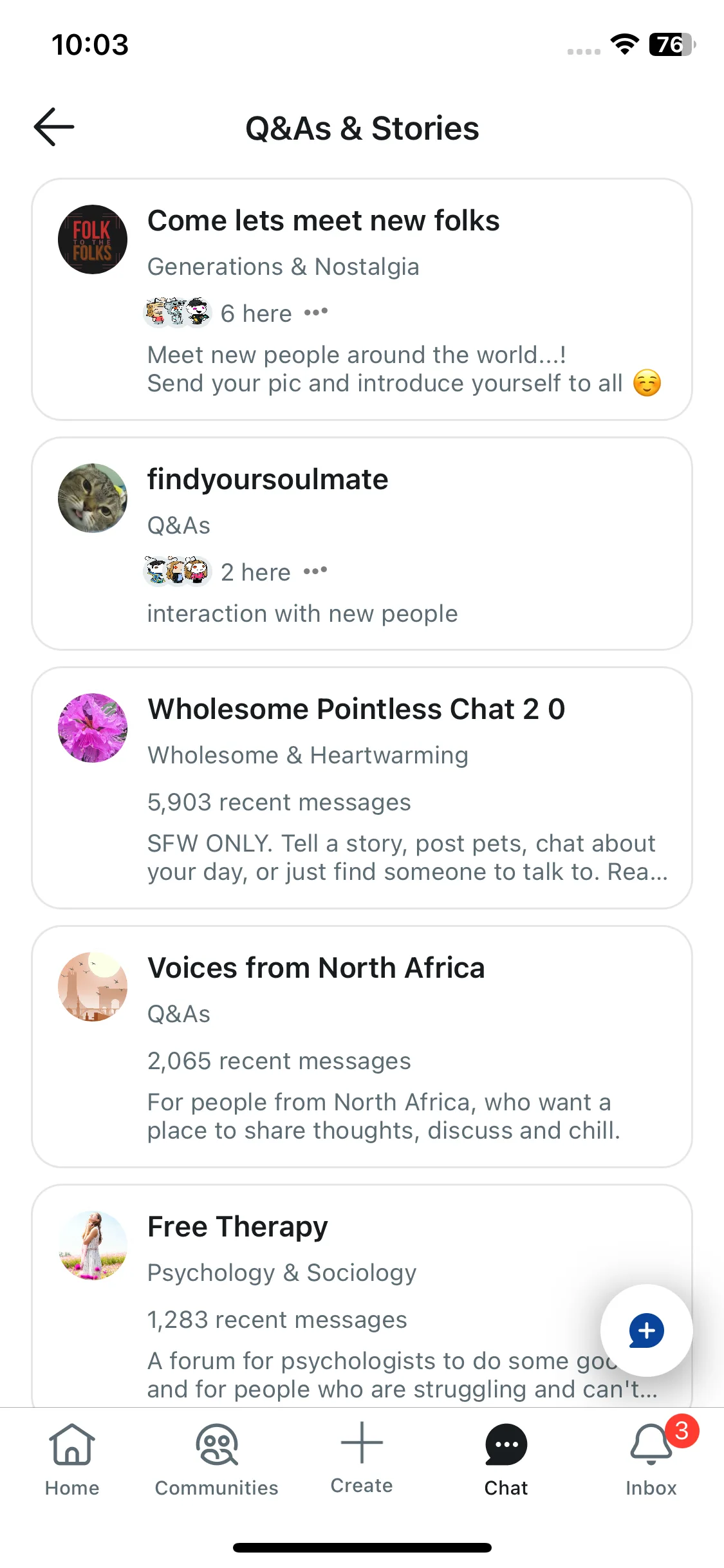724x1568 pixels.
Task: Tap the findyoursoulmate cat avatar
Action: click(x=93, y=498)
